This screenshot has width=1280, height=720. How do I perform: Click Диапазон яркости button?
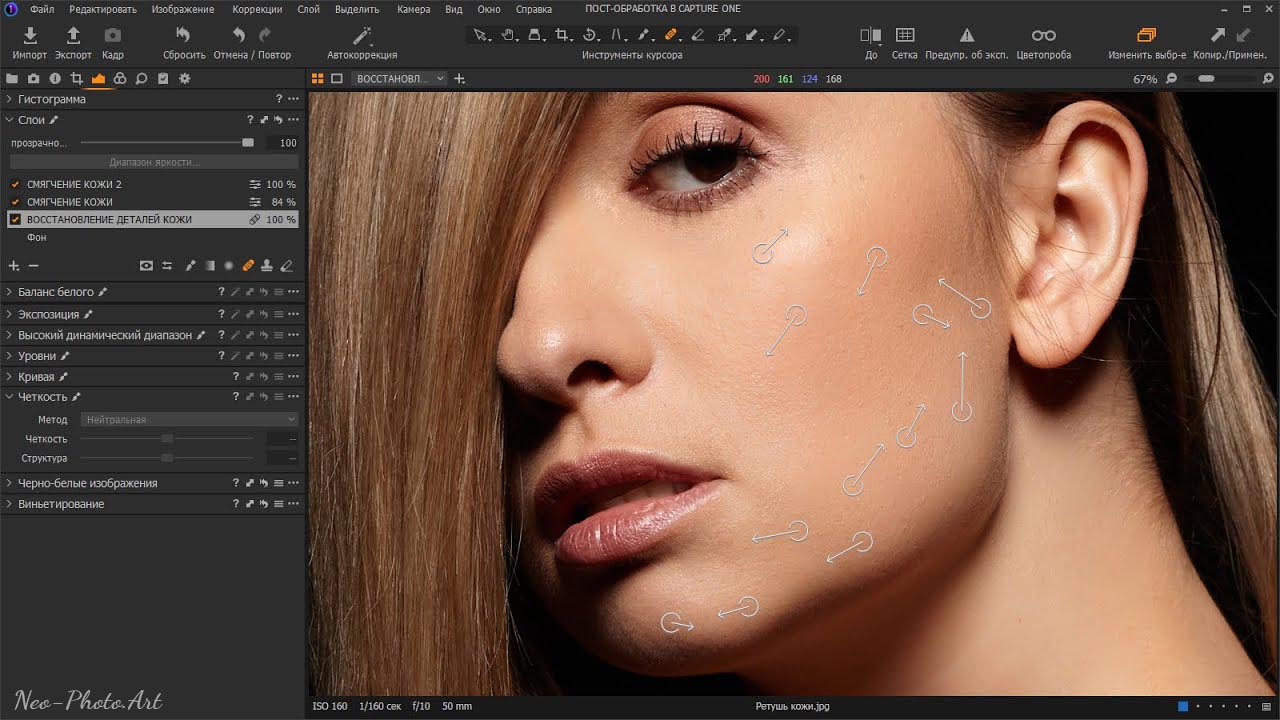pyautogui.click(x=153, y=162)
